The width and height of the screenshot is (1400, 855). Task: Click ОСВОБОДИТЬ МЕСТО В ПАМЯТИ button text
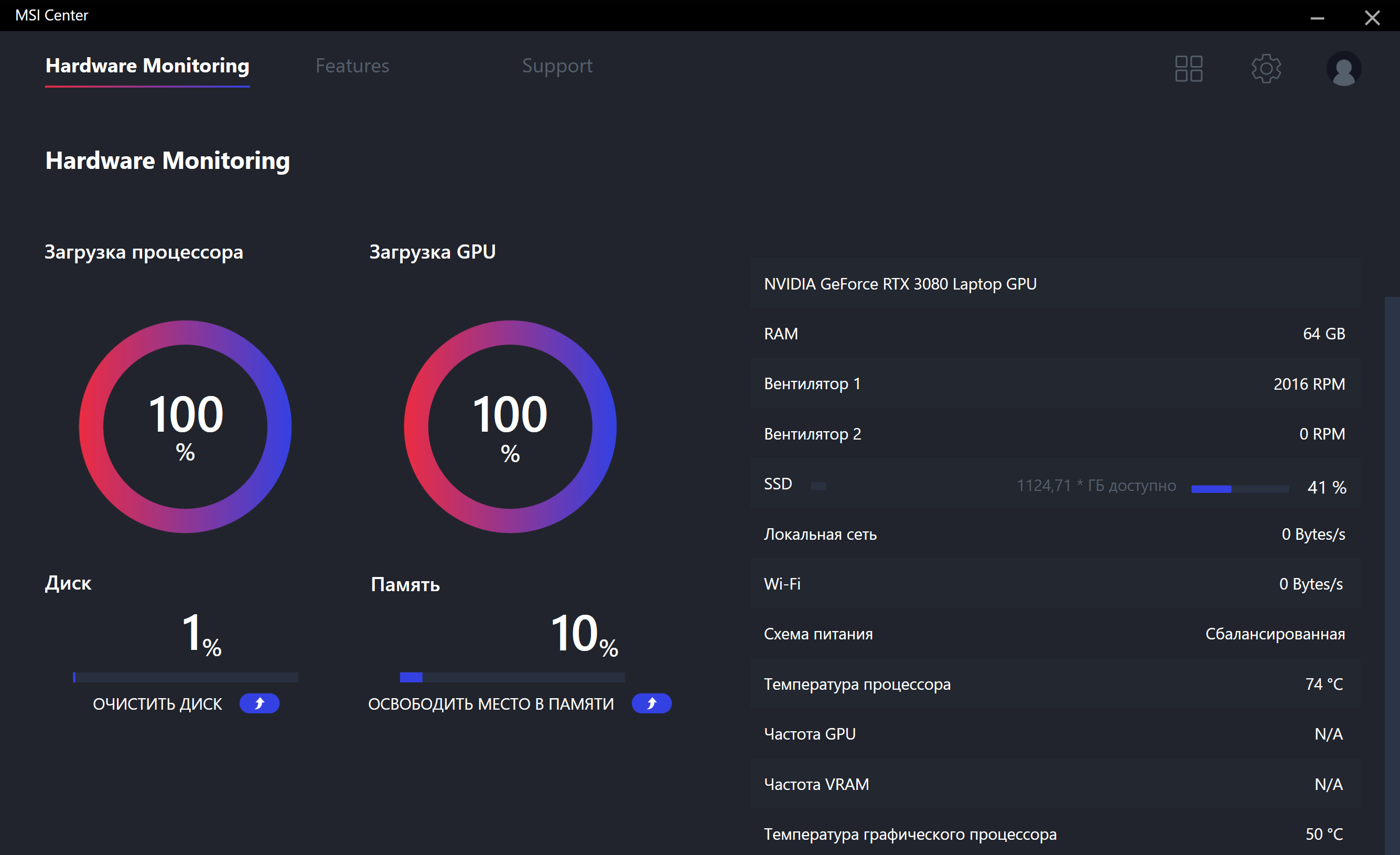(491, 704)
